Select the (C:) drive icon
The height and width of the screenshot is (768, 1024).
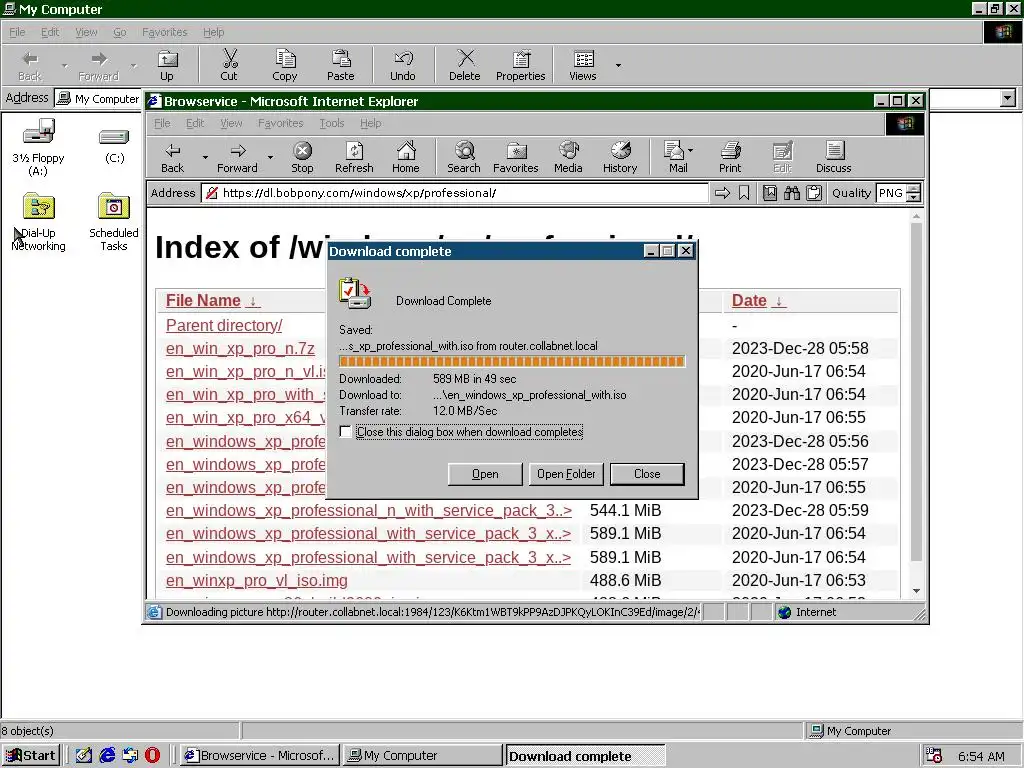pyautogui.click(x=114, y=136)
